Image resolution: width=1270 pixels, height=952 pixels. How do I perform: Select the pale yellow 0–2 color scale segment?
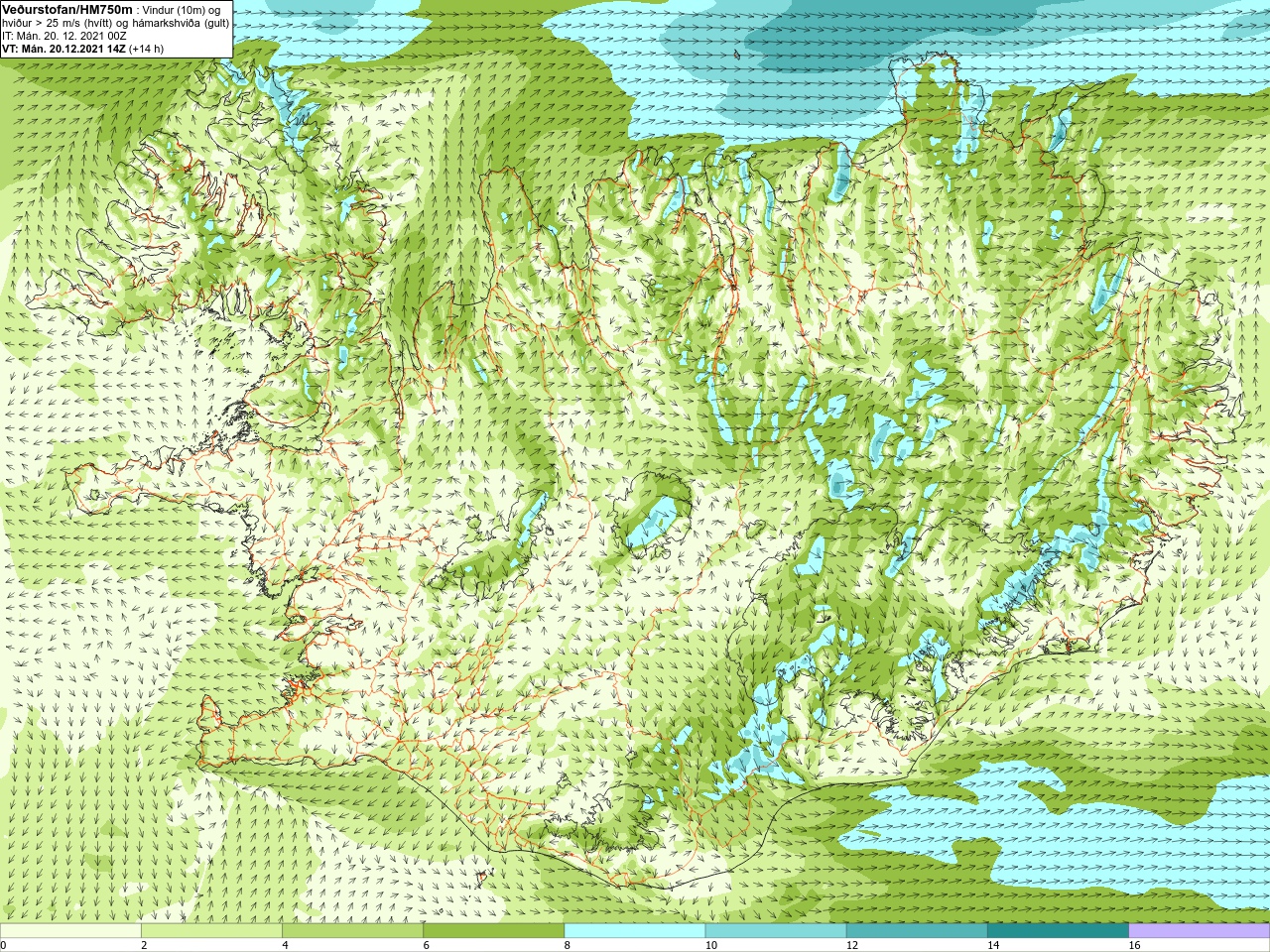pyautogui.click(x=70, y=930)
